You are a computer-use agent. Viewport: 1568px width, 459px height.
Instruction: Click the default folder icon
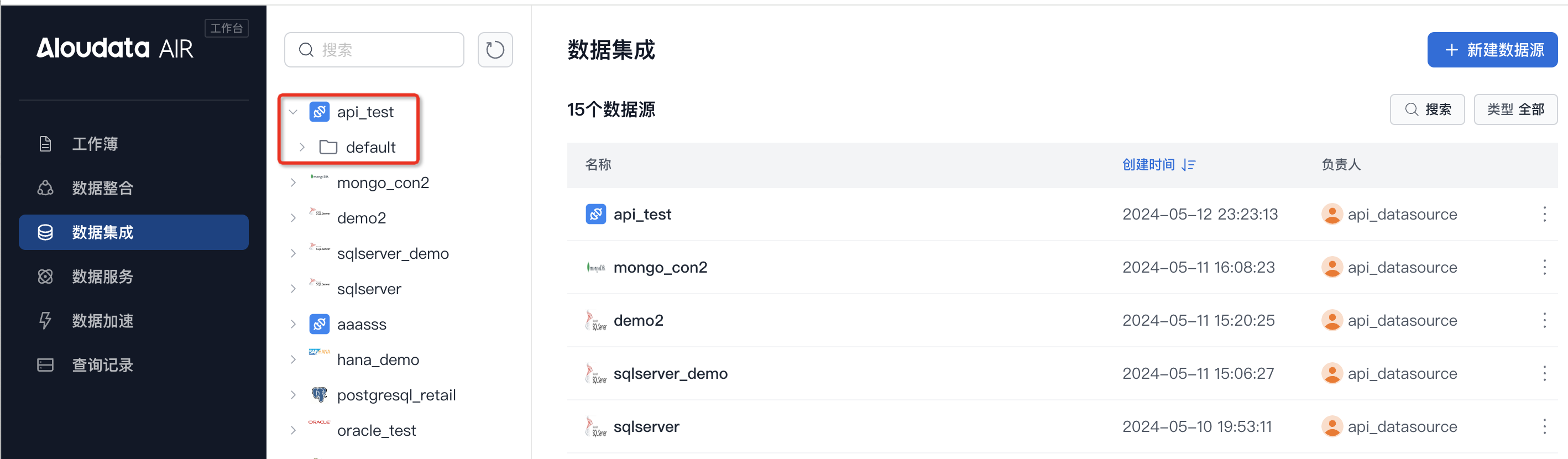coord(328,147)
